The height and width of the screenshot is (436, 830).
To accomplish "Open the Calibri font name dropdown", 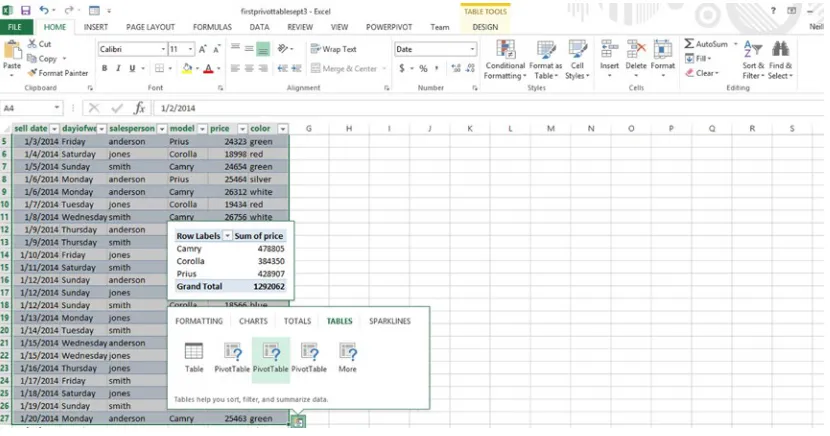I will click(x=163, y=49).
